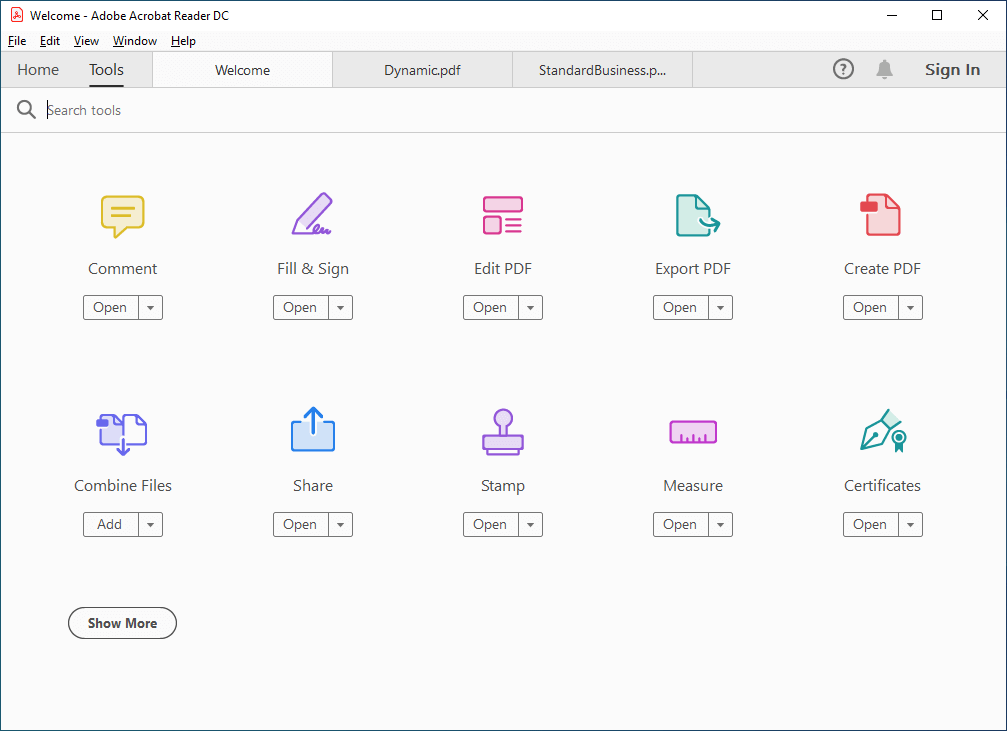Expand the Open dropdown under Comment
Image resolution: width=1007 pixels, height=731 pixels.
click(150, 307)
